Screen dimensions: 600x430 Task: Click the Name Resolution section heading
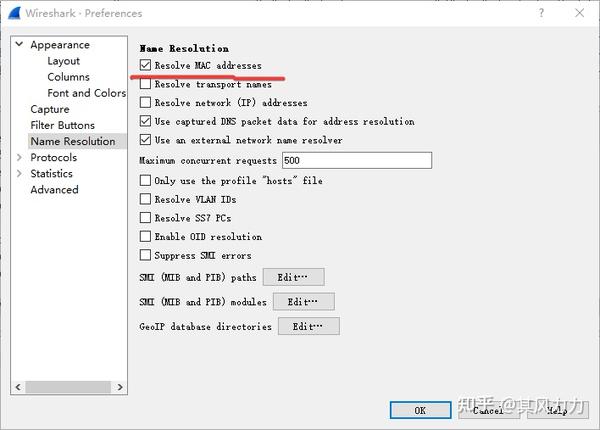click(184, 49)
